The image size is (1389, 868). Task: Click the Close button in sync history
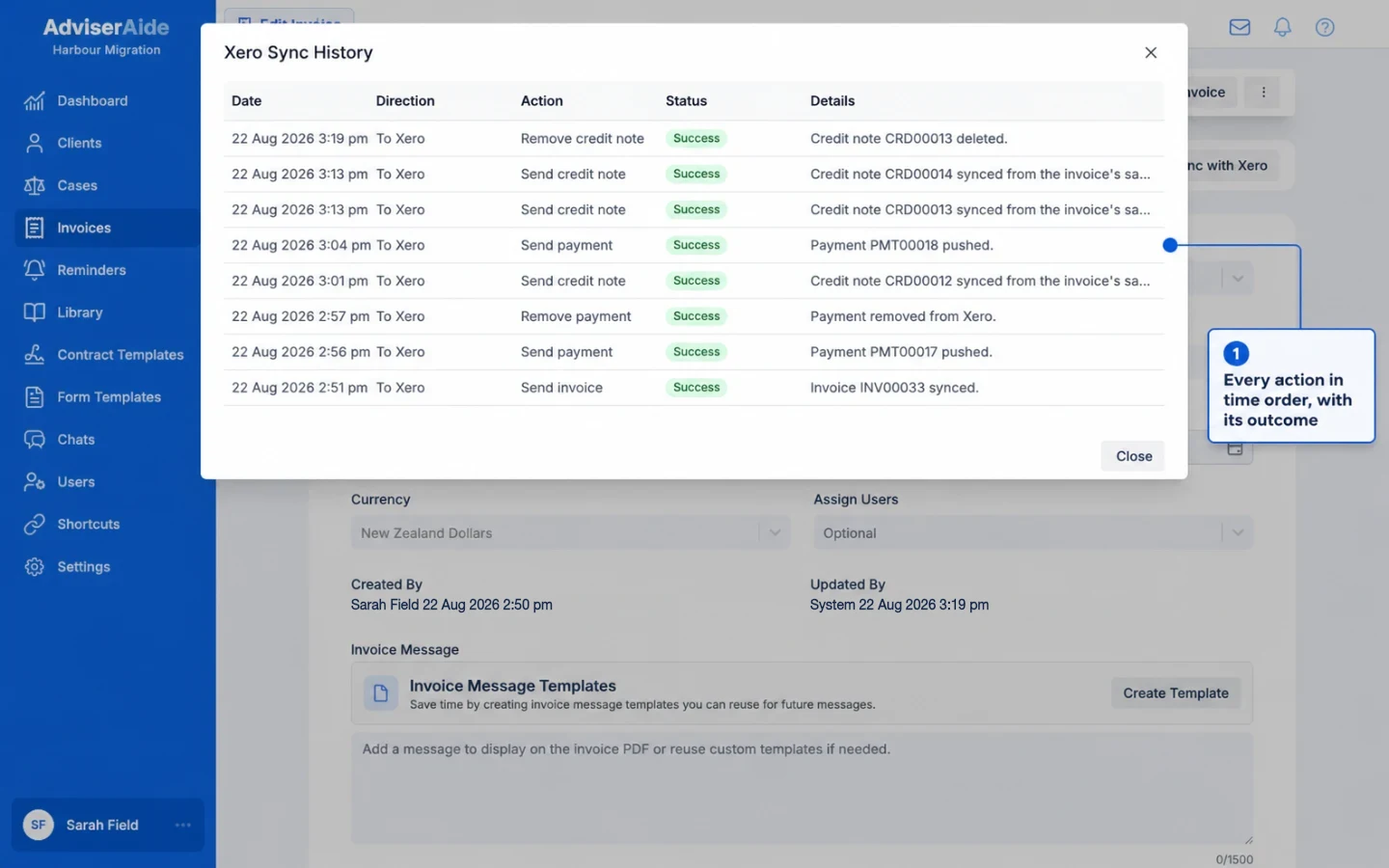[1133, 456]
